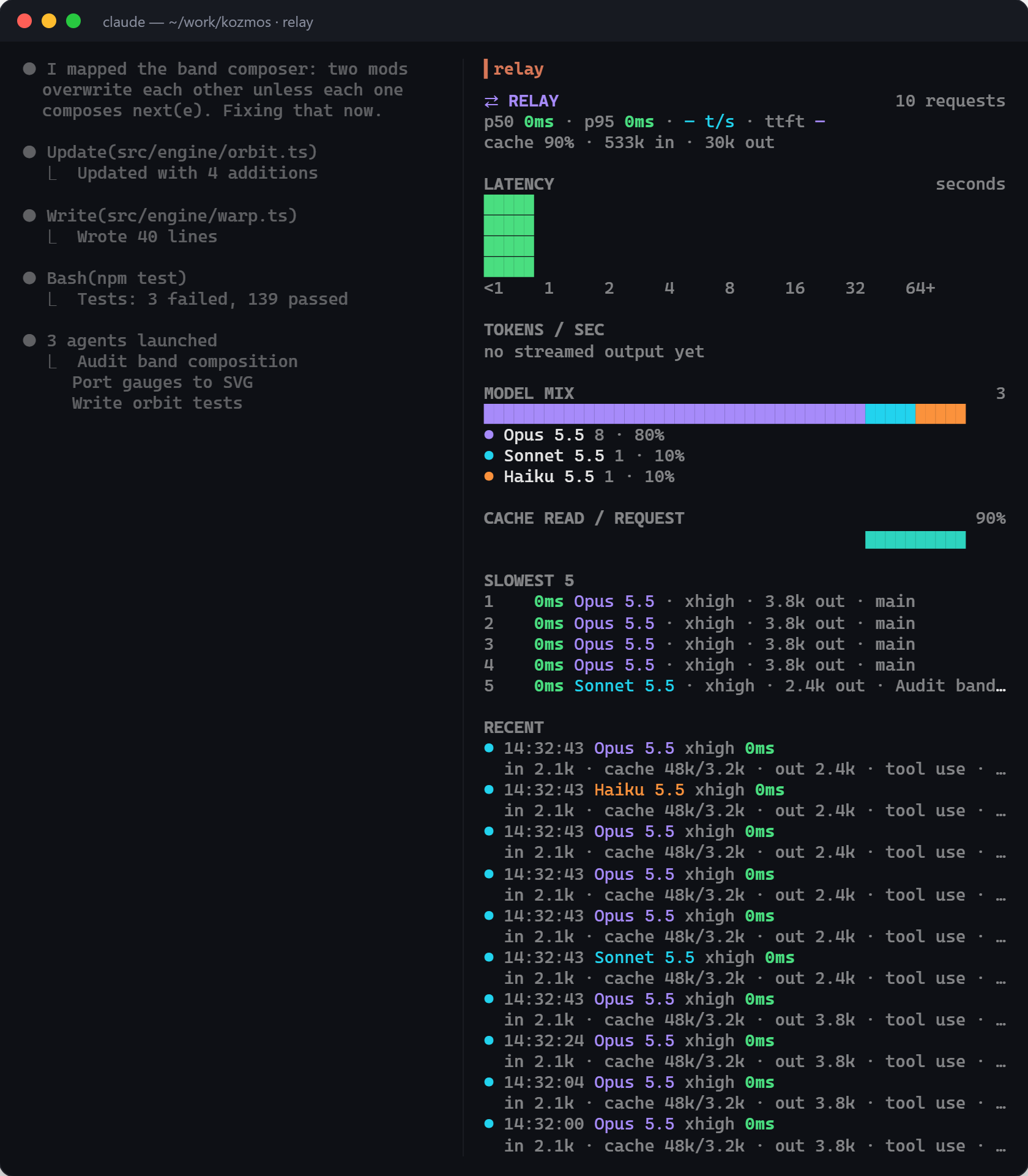This screenshot has width=1028, height=1176.
Task: Click 'Wrote 40 lines' result line
Action: (147, 237)
